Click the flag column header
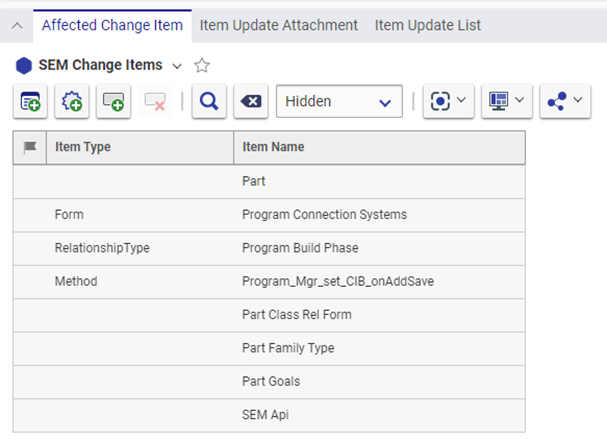 [x=30, y=147]
